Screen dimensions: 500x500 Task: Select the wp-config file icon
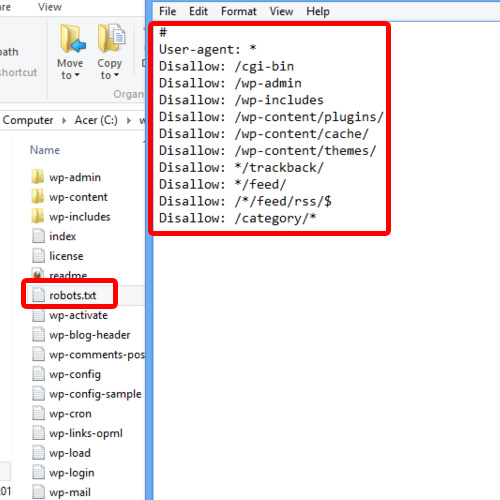coord(38,374)
